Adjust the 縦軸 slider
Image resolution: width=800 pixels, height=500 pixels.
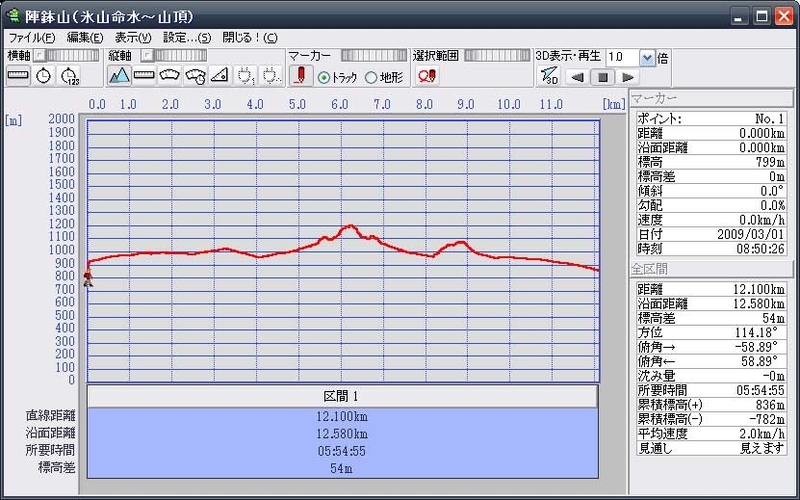click(174, 55)
